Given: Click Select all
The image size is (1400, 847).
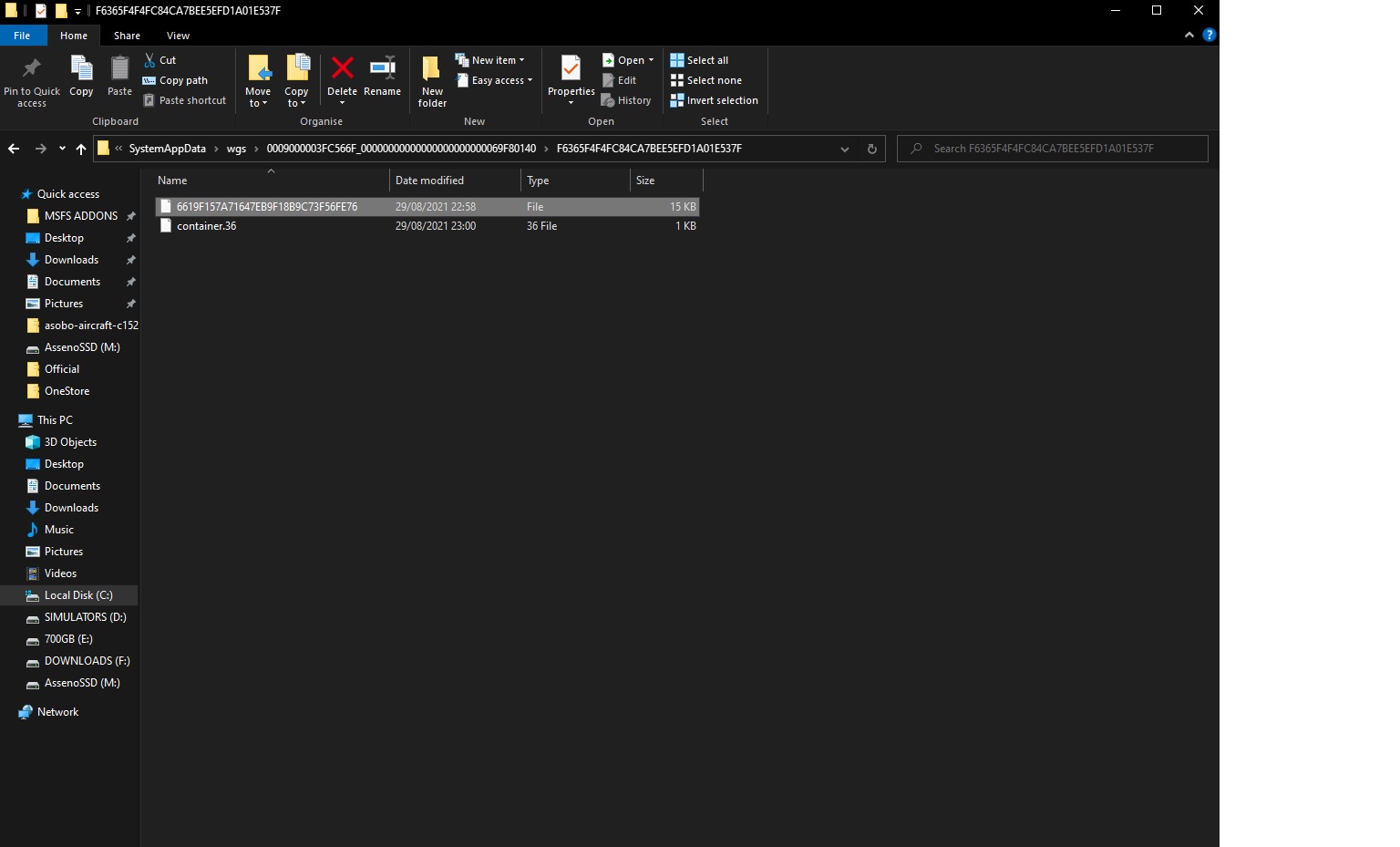Looking at the screenshot, I should point(699,60).
